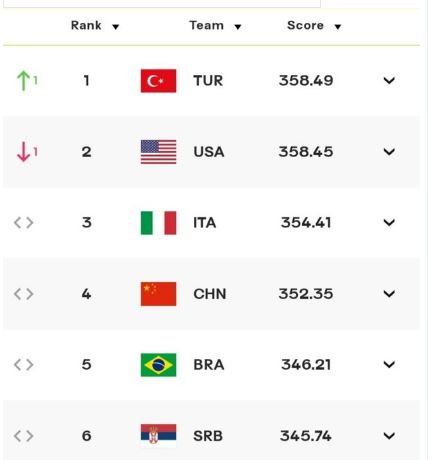The height and width of the screenshot is (460, 428).
Task: Click the Brazil flag icon
Action: pos(158,365)
